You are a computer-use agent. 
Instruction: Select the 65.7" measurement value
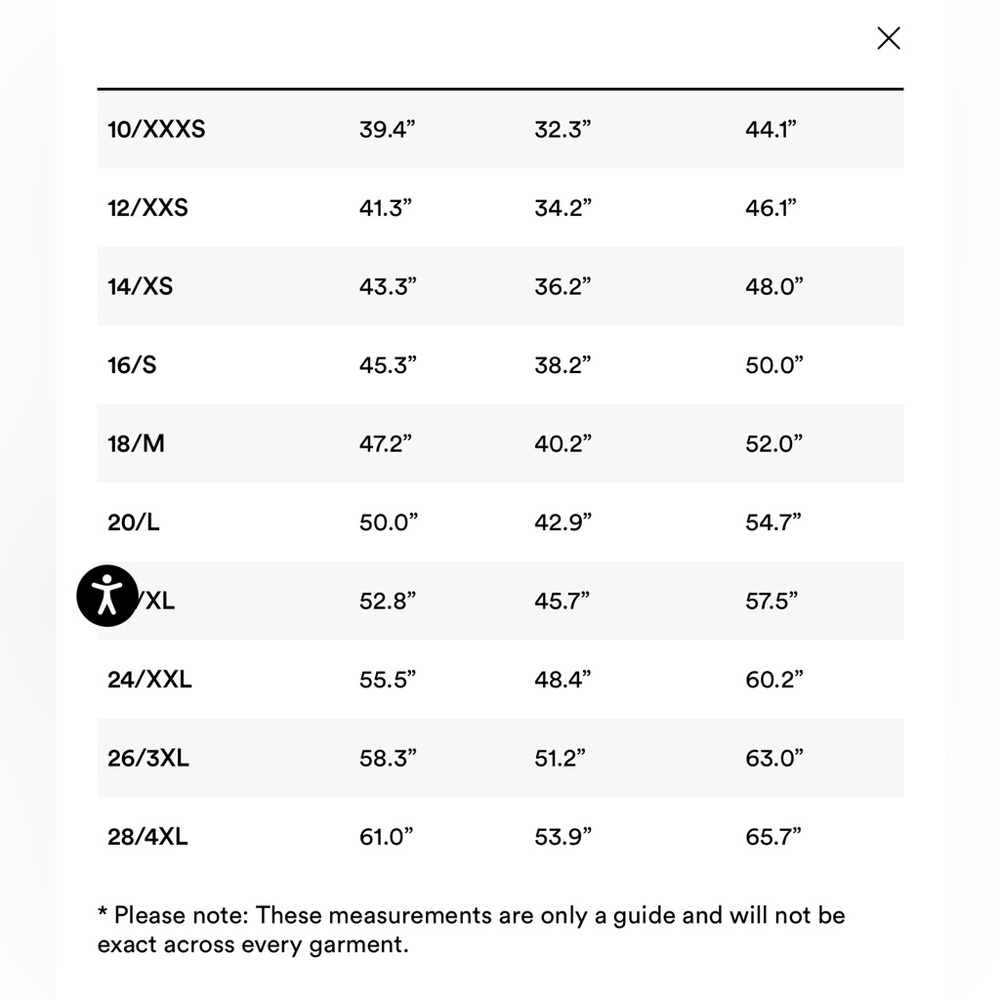click(x=773, y=837)
